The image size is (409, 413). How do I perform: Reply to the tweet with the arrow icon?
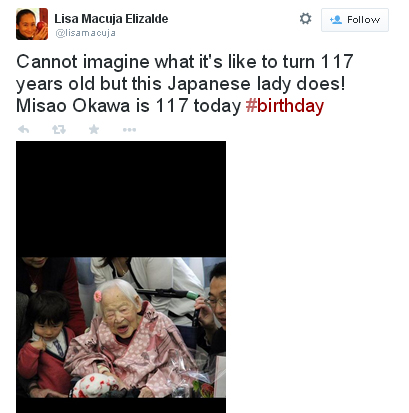click(x=23, y=129)
